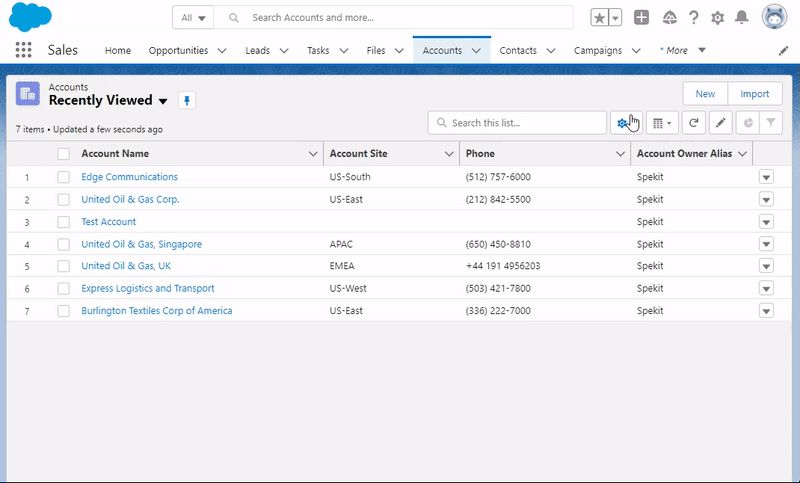Image resolution: width=800 pixels, height=483 pixels.
Task: Click the search magnifier in global search
Action: pos(234,18)
